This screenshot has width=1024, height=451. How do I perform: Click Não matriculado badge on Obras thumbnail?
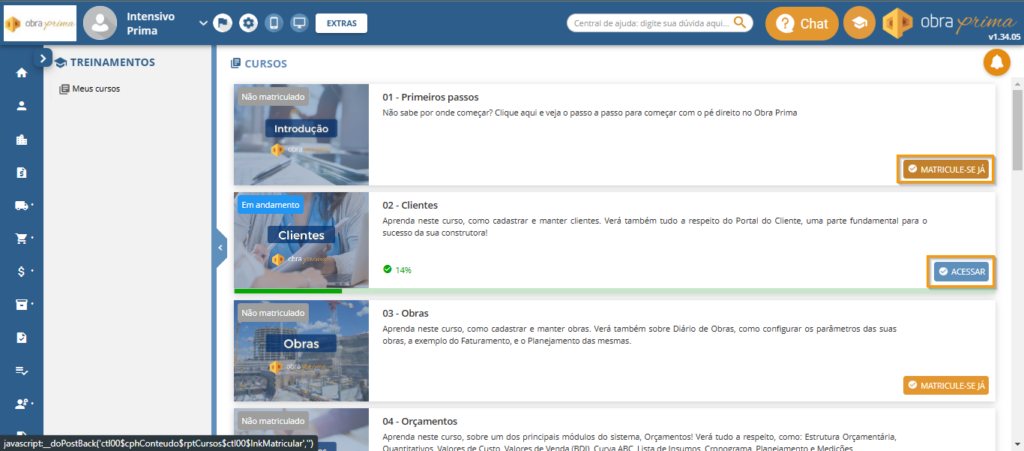tap(273, 313)
